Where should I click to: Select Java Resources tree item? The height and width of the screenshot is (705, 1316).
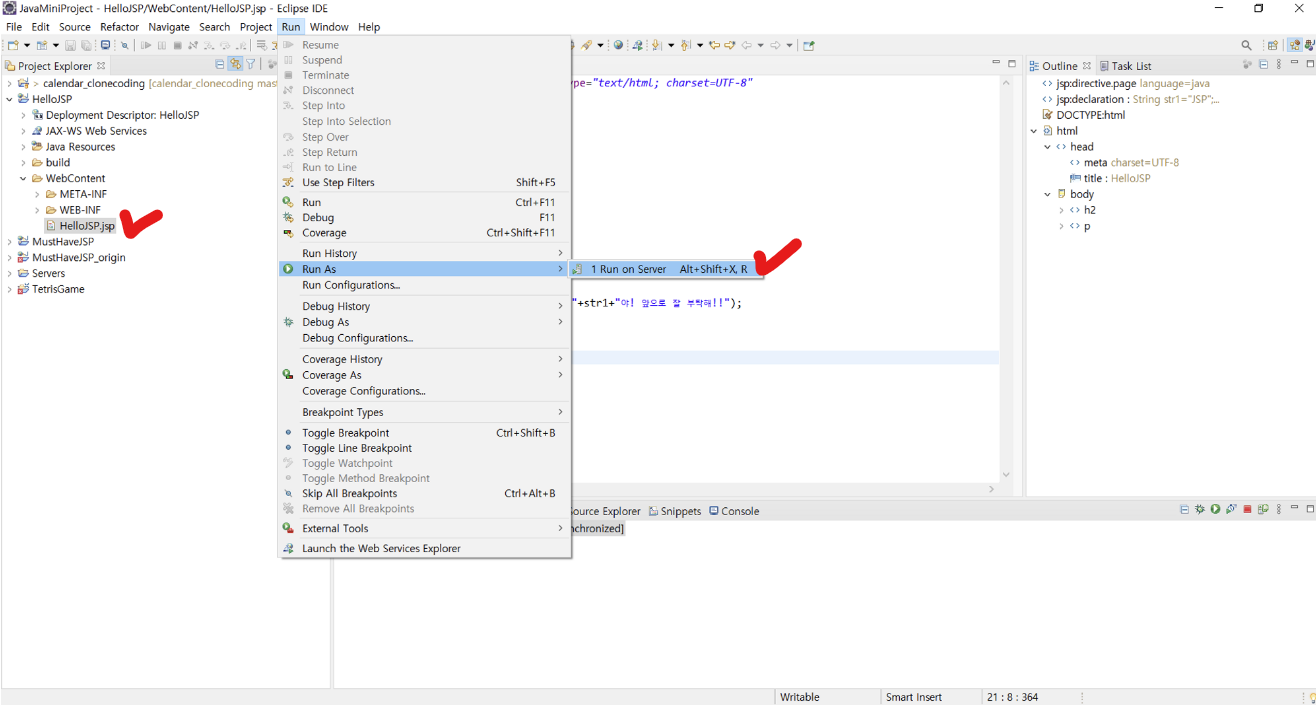pyautogui.click(x=80, y=147)
